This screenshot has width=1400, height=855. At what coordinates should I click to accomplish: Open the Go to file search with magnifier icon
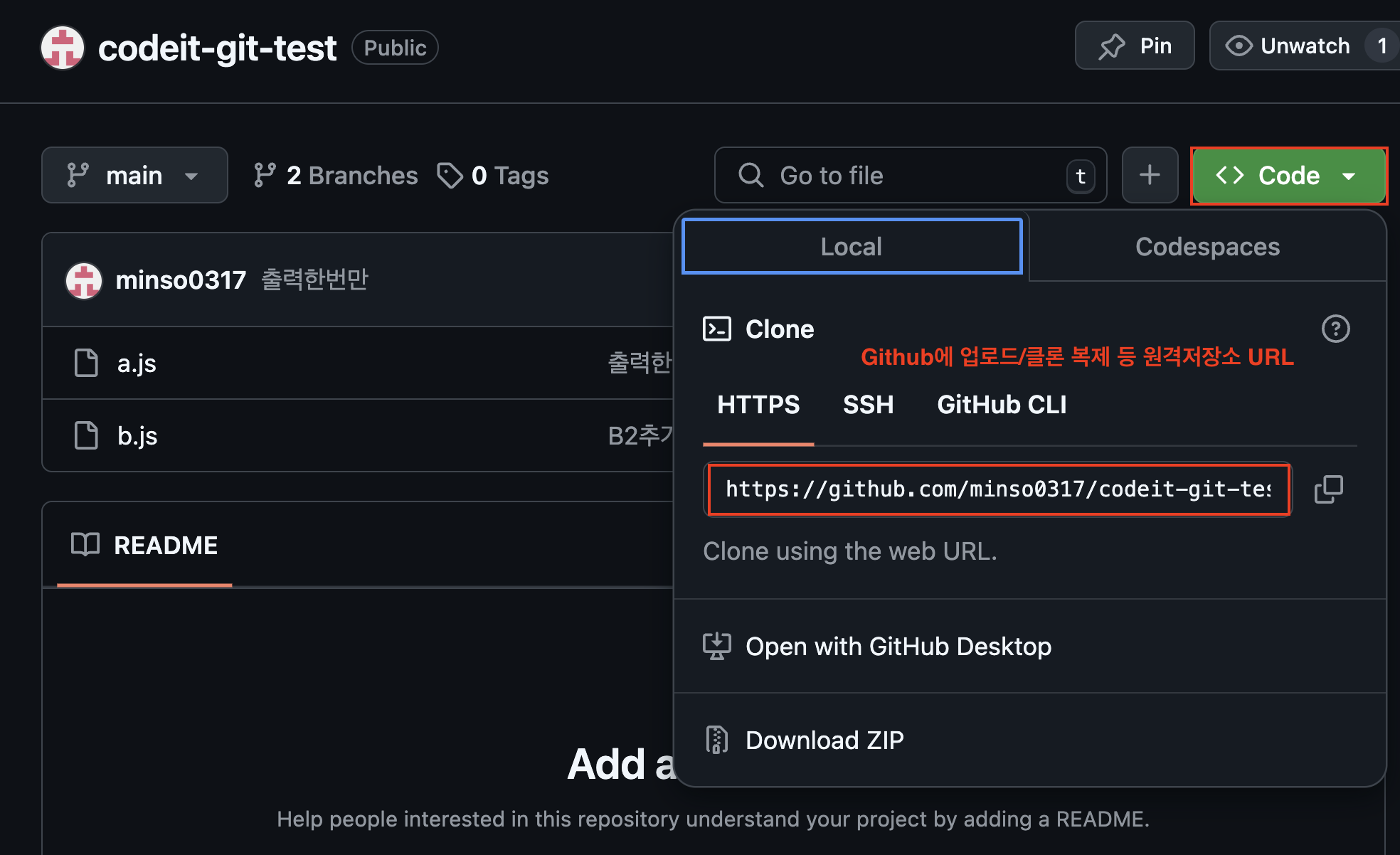[x=751, y=175]
